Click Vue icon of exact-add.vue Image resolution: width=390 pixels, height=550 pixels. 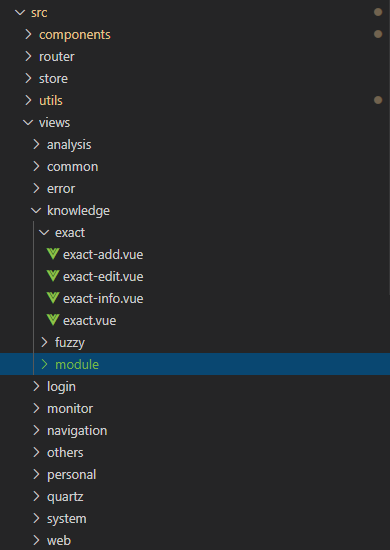(53, 254)
